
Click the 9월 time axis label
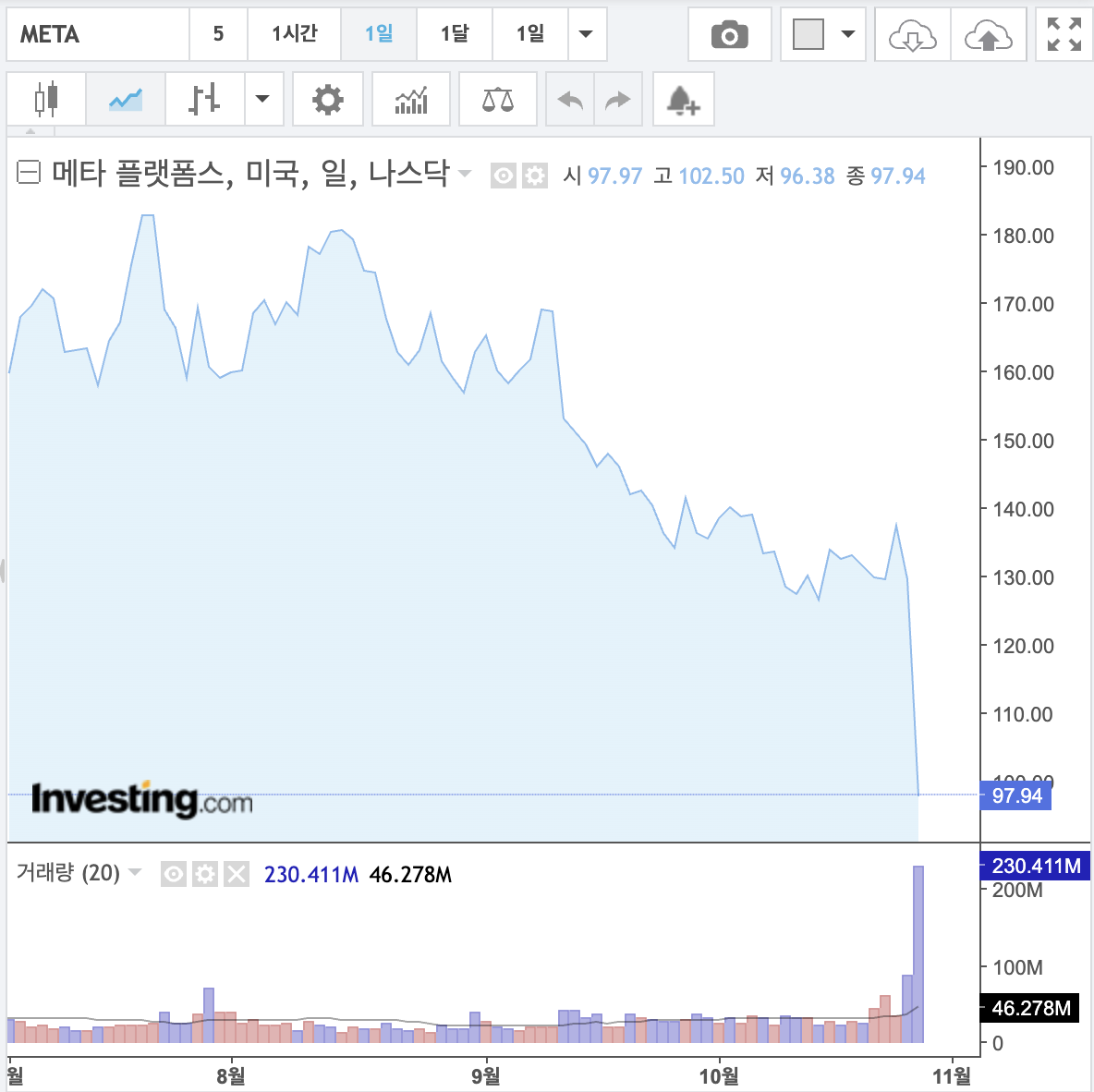(x=486, y=1076)
